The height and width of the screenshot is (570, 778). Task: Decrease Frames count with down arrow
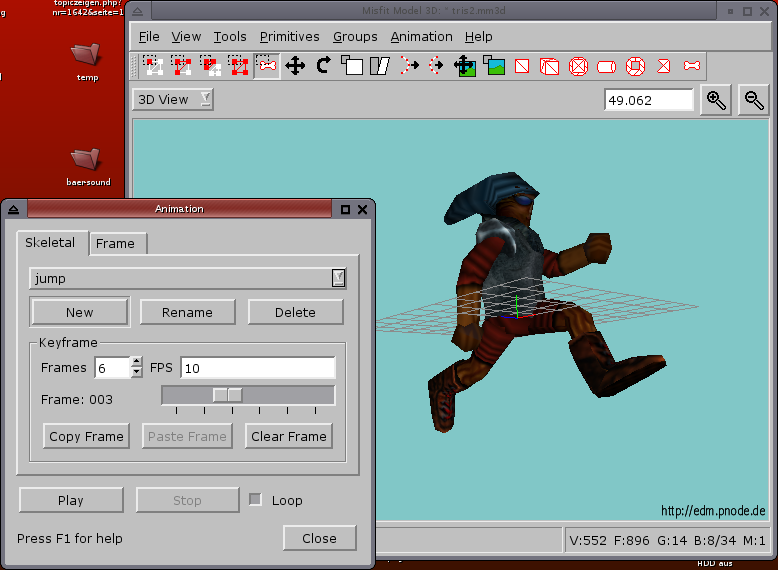click(136, 373)
